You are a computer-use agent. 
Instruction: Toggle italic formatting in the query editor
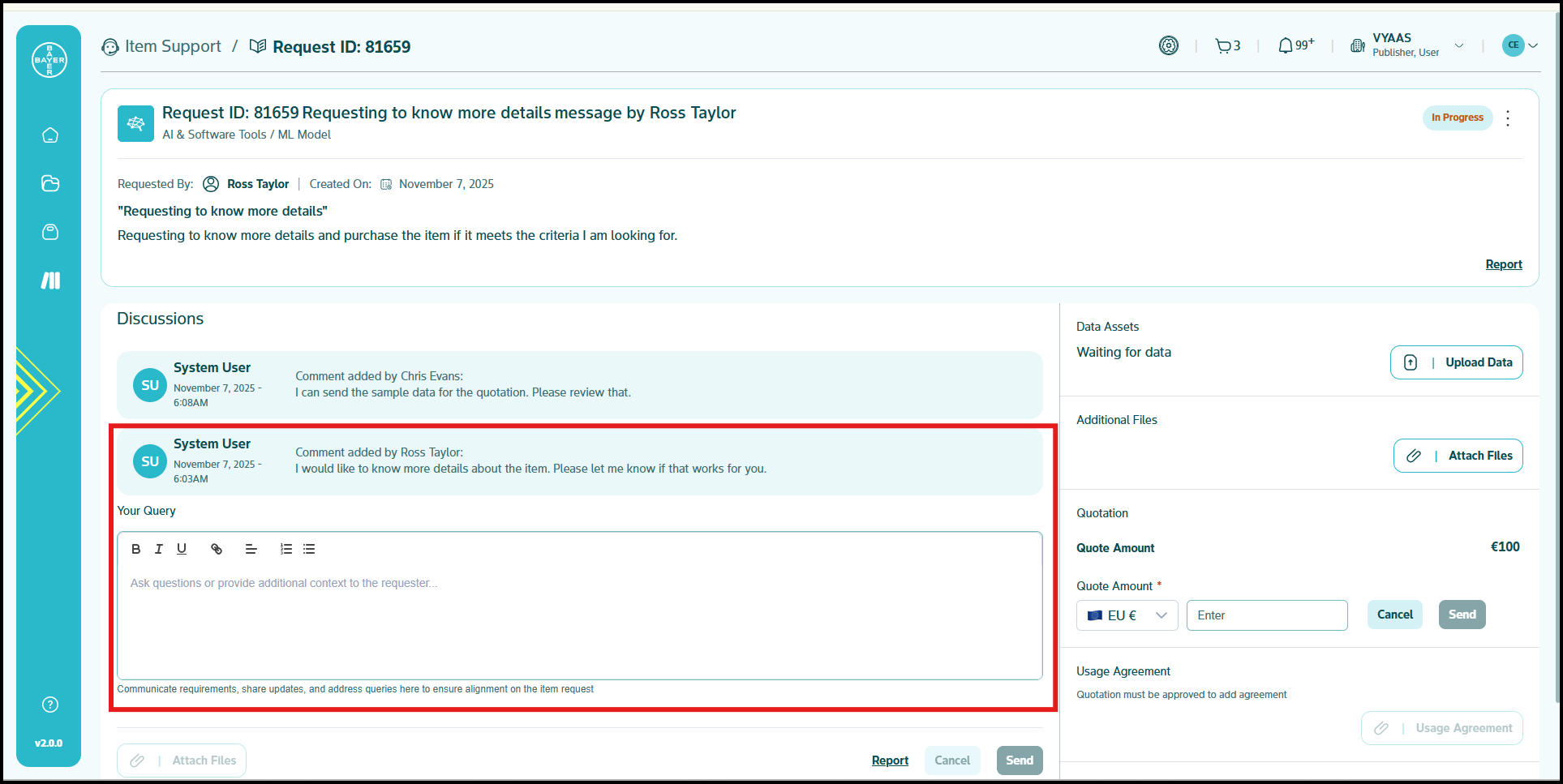coord(159,549)
